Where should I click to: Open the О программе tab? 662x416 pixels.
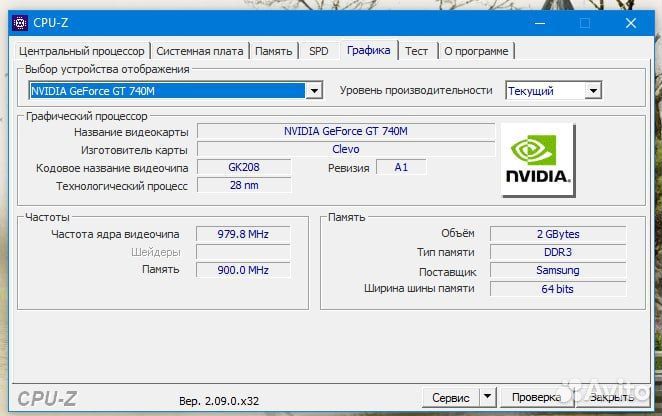476,51
